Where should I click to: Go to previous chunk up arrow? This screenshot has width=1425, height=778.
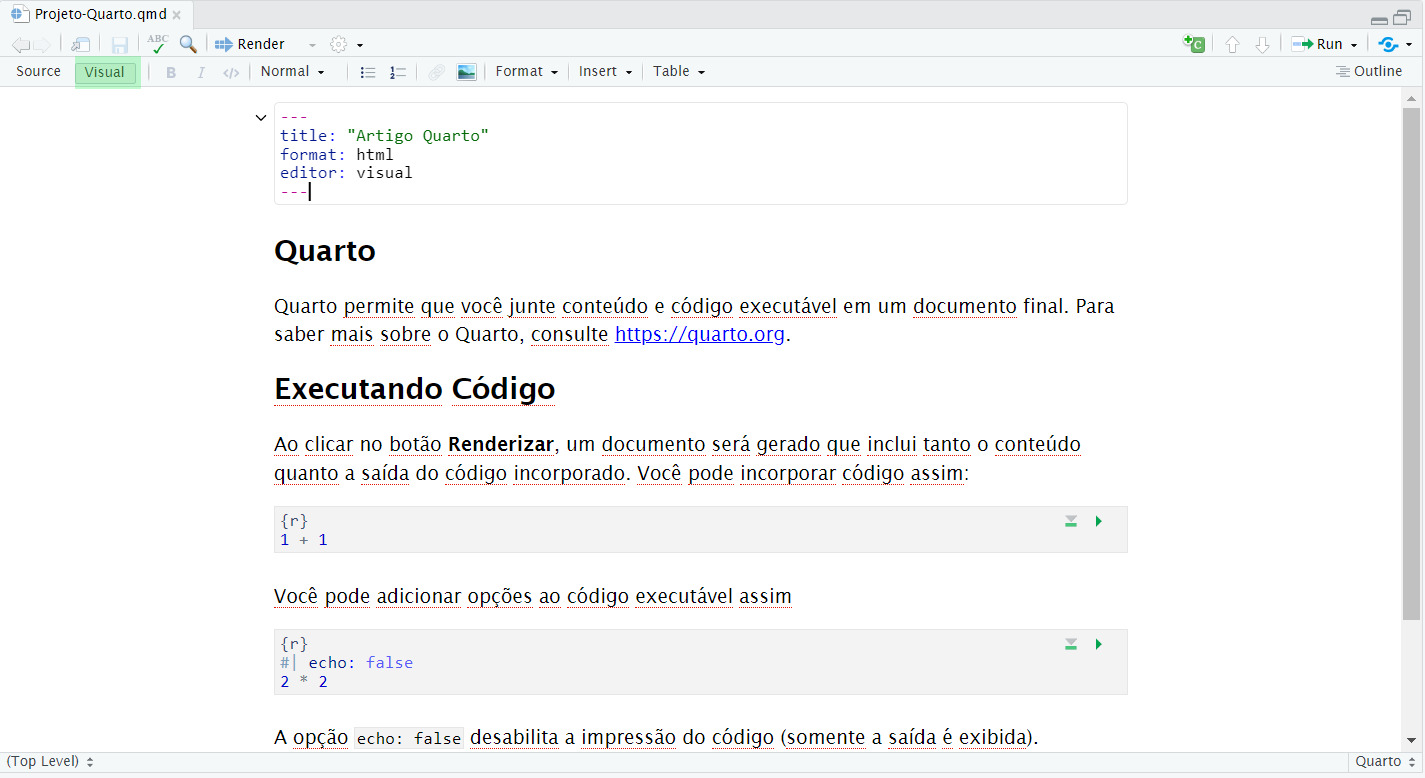(1232, 45)
